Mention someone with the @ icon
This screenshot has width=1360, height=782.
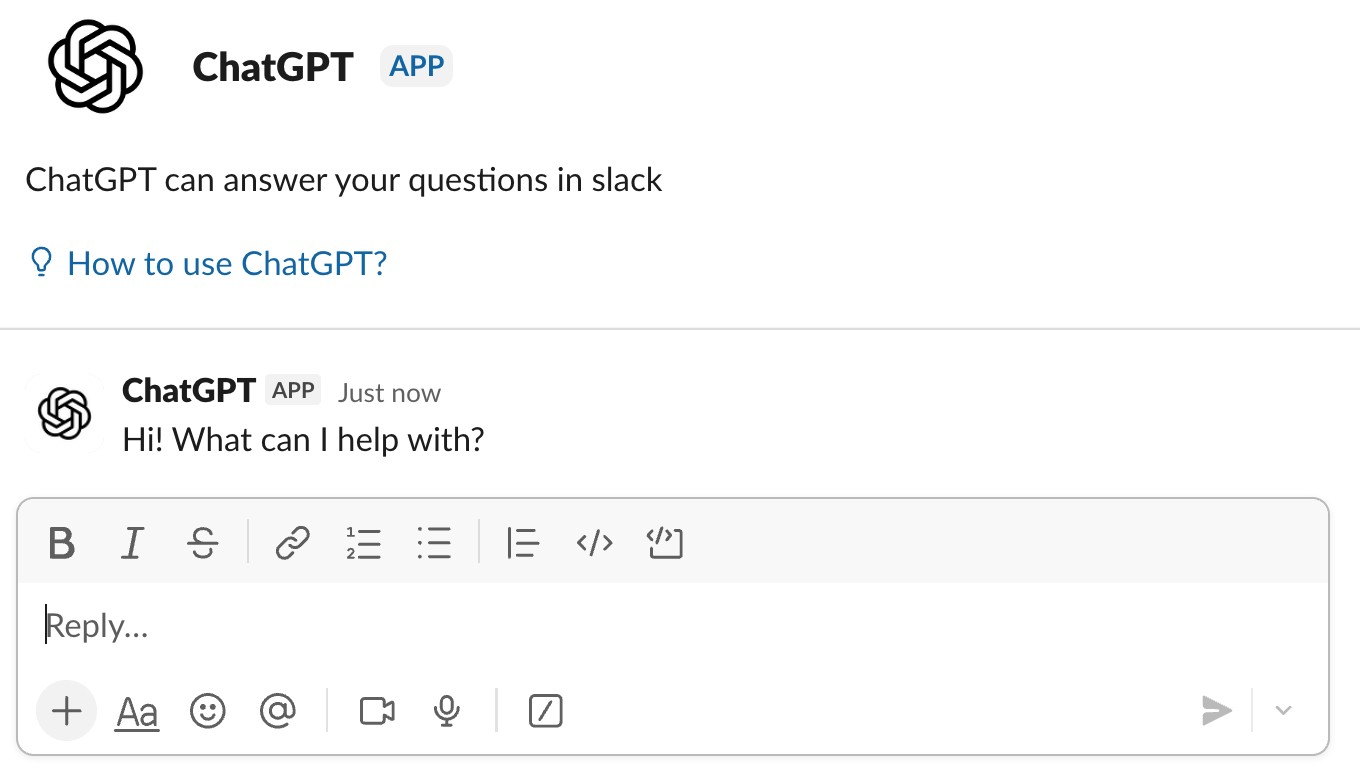click(277, 711)
